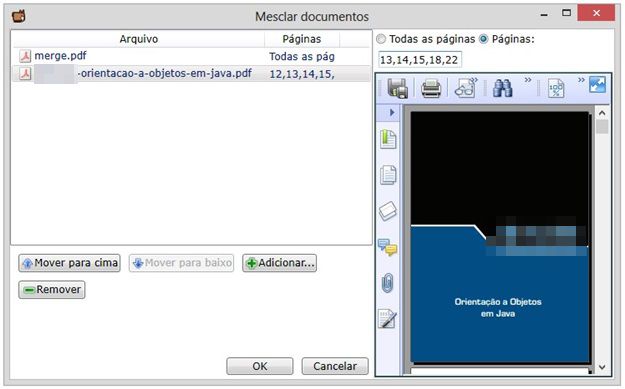Click the pages field containing 13,14,15,18,22
Viewport: 625px width, 389px height.
point(420,60)
